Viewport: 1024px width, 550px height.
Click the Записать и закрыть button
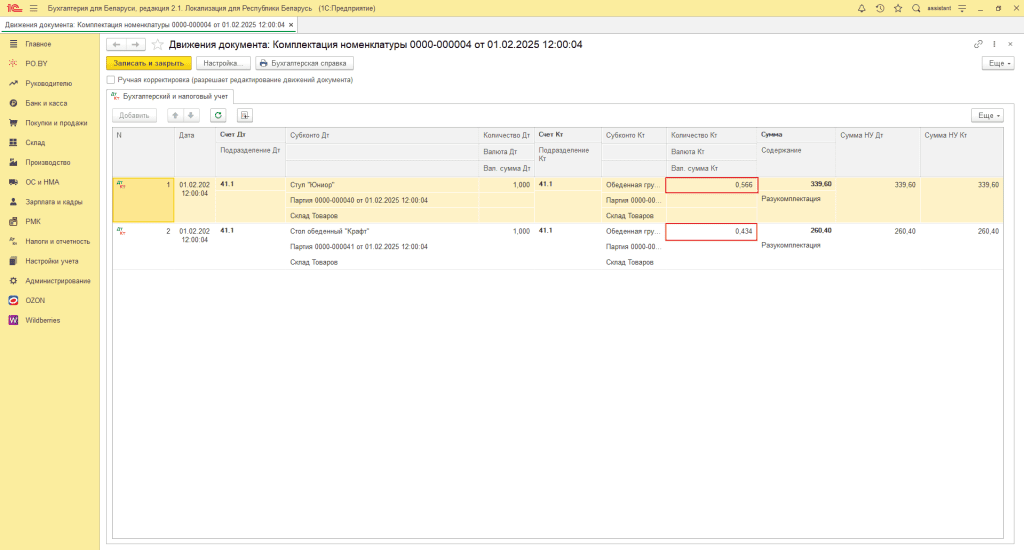(148, 63)
